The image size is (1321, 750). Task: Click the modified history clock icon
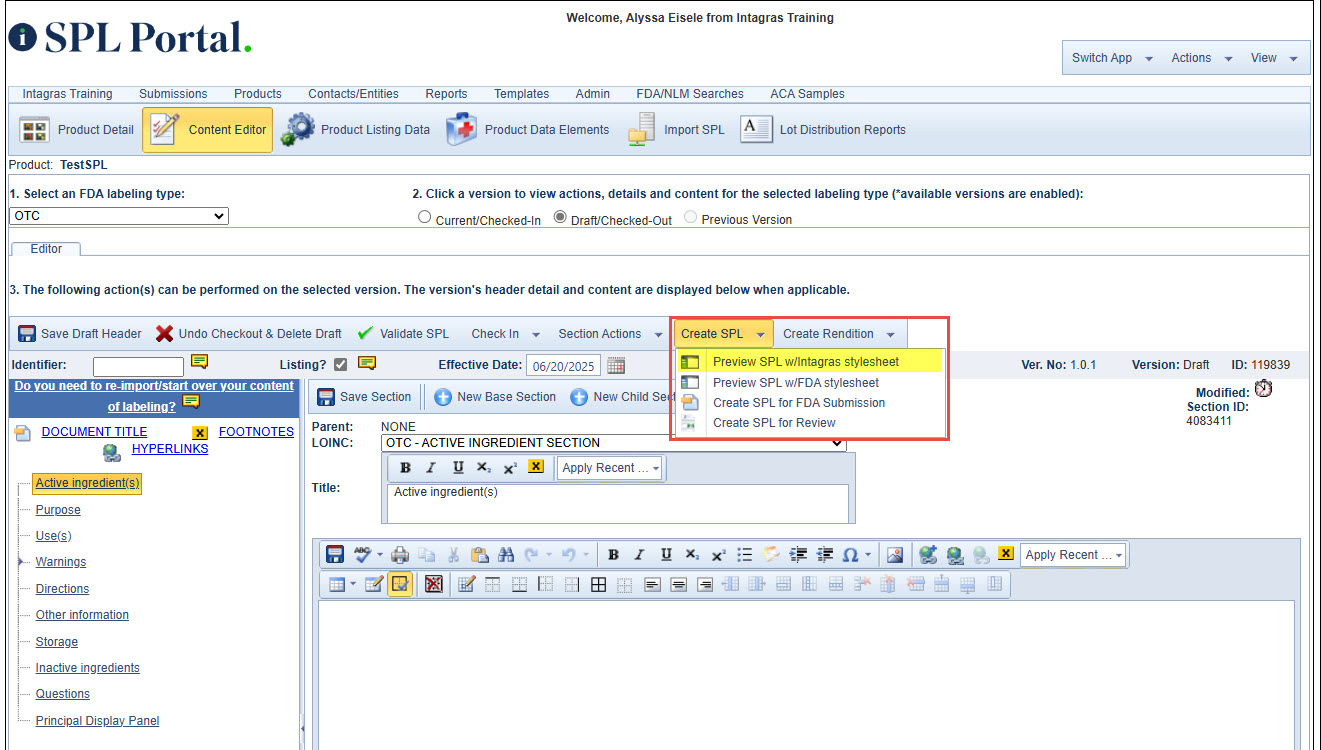coord(1263,389)
